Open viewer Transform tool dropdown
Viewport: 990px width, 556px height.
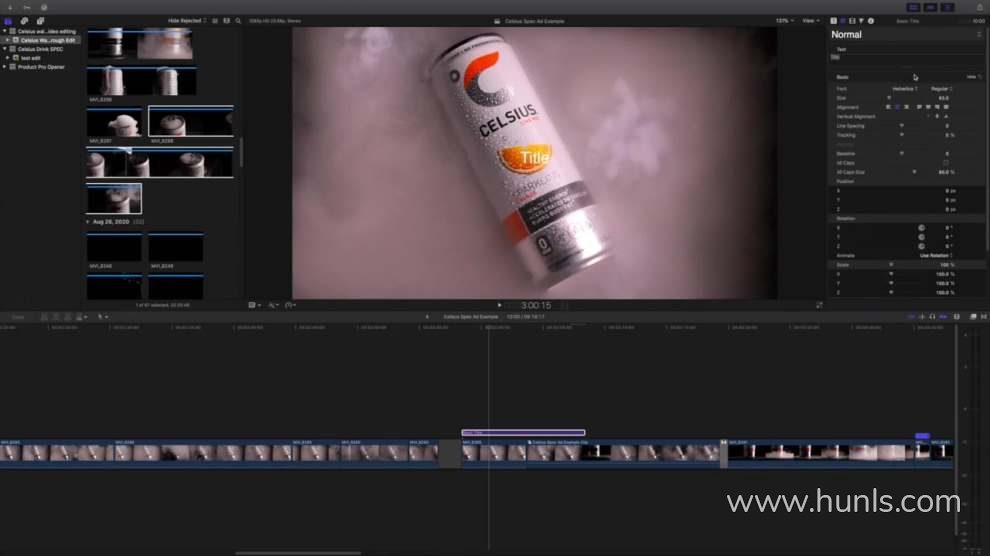[254, 305]
